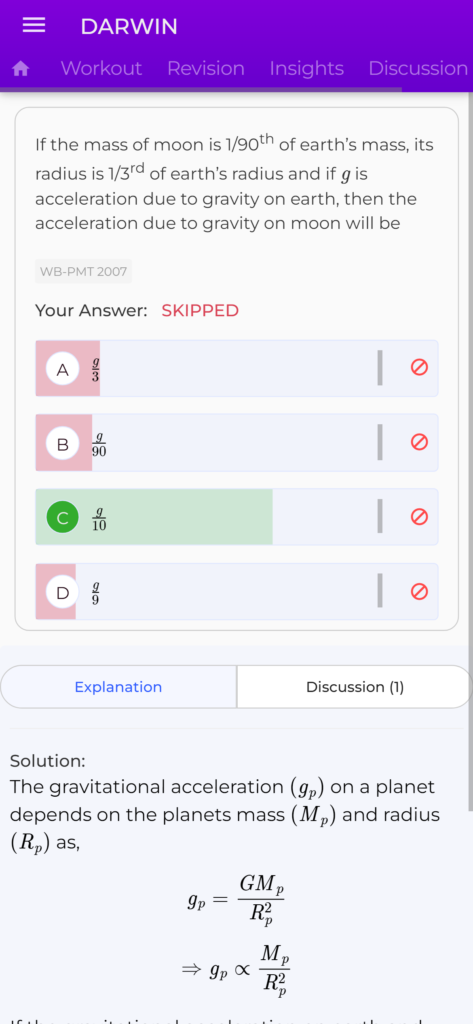Open the Revision tab
Viewport: 473px width, 1024px height.
click(206, 69)
